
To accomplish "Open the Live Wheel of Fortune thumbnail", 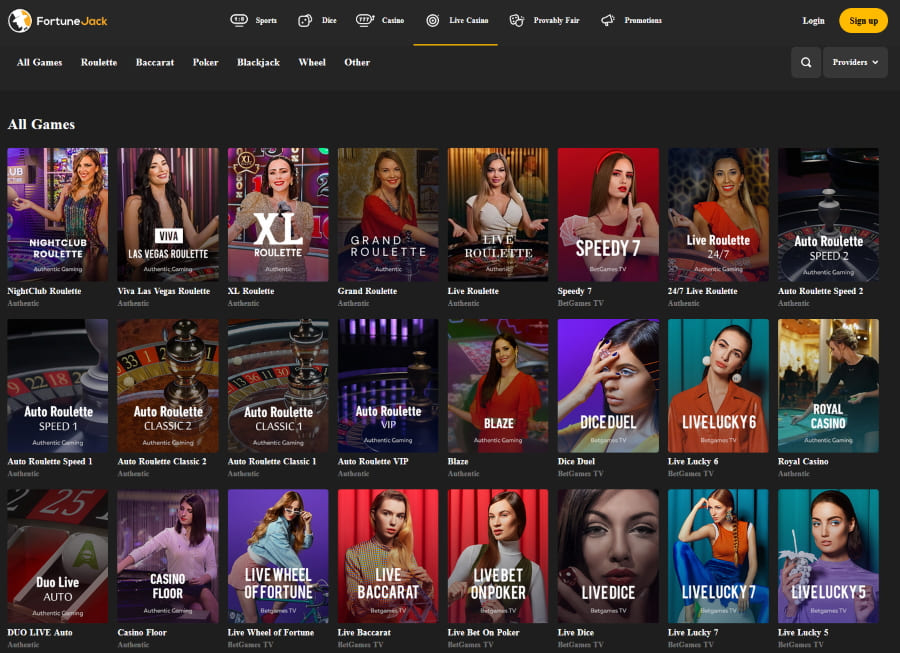I will tap(278, 556).
